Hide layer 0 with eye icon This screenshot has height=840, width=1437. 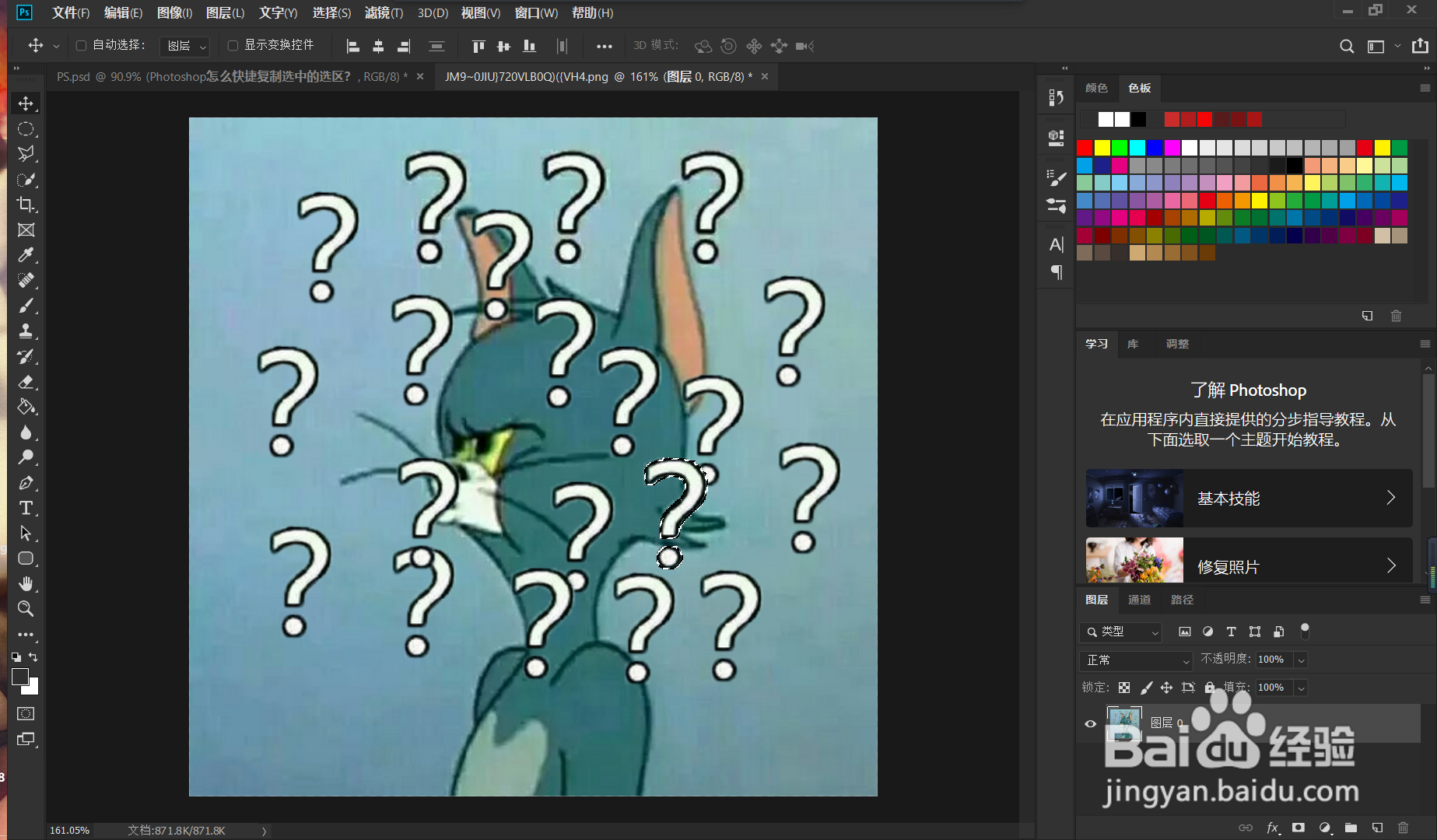click(x=1090, y=723)
